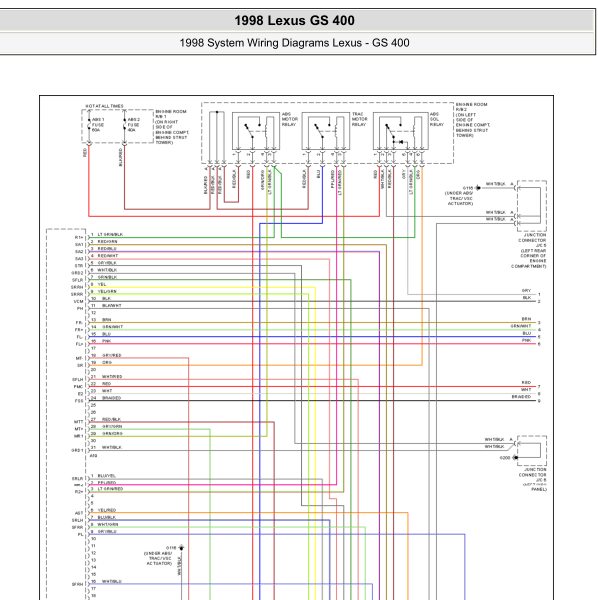Image resolution: width=598 pixels, height=600 pixels.
Task: Select the "R2+" terminal label
Action: pos(79,492)
